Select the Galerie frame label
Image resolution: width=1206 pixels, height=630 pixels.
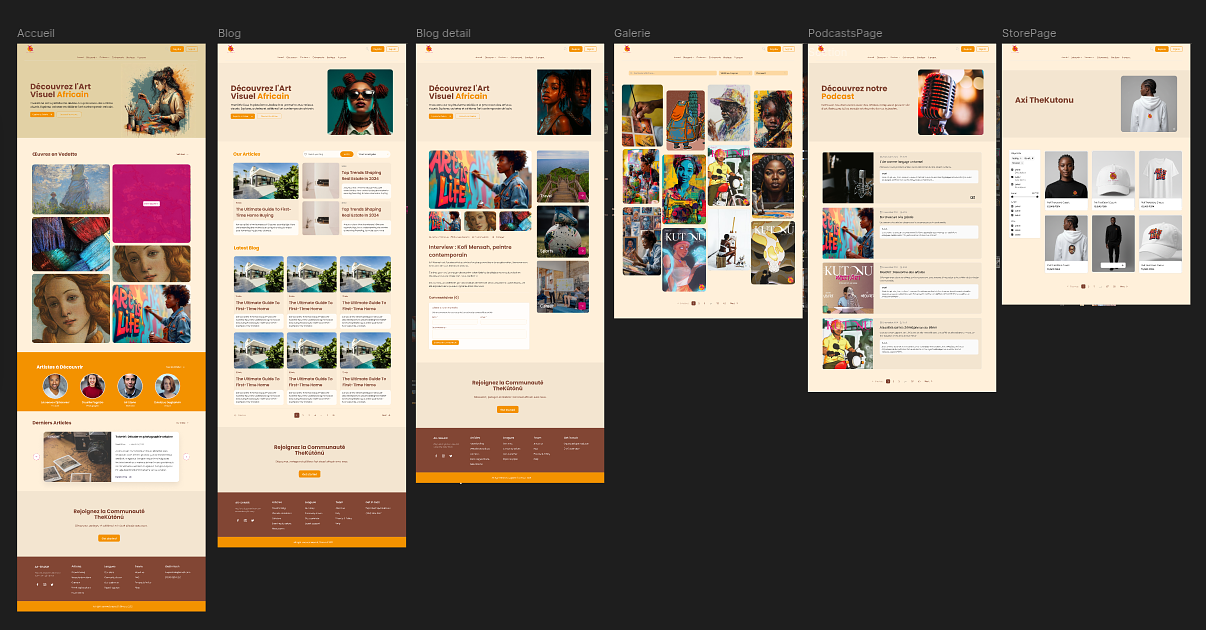pyautogui.click(x=632, y=33)
